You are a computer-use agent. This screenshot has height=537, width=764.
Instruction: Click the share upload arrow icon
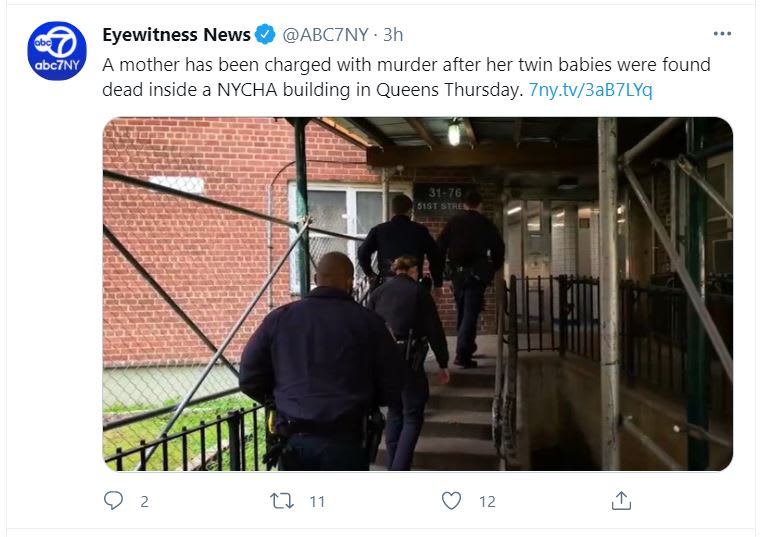tap(621, 500)
